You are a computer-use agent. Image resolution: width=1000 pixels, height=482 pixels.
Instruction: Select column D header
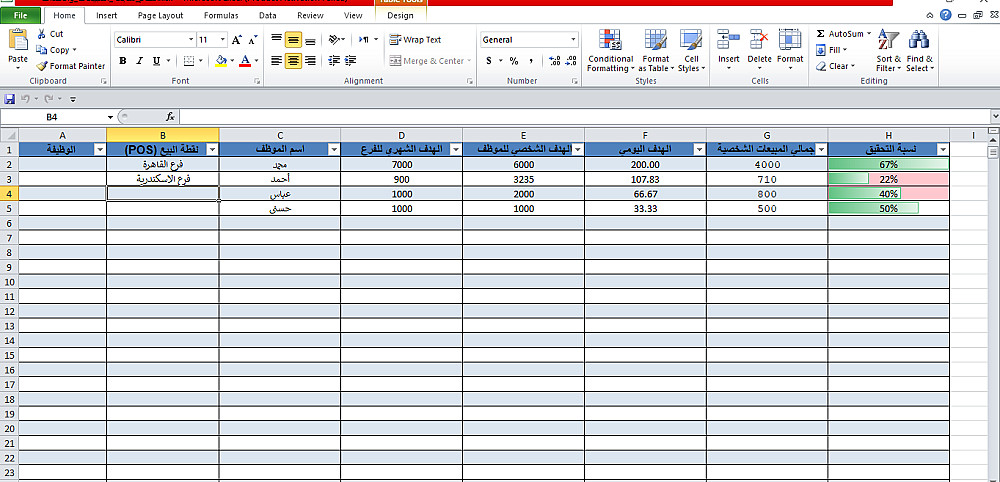[401, 135]
